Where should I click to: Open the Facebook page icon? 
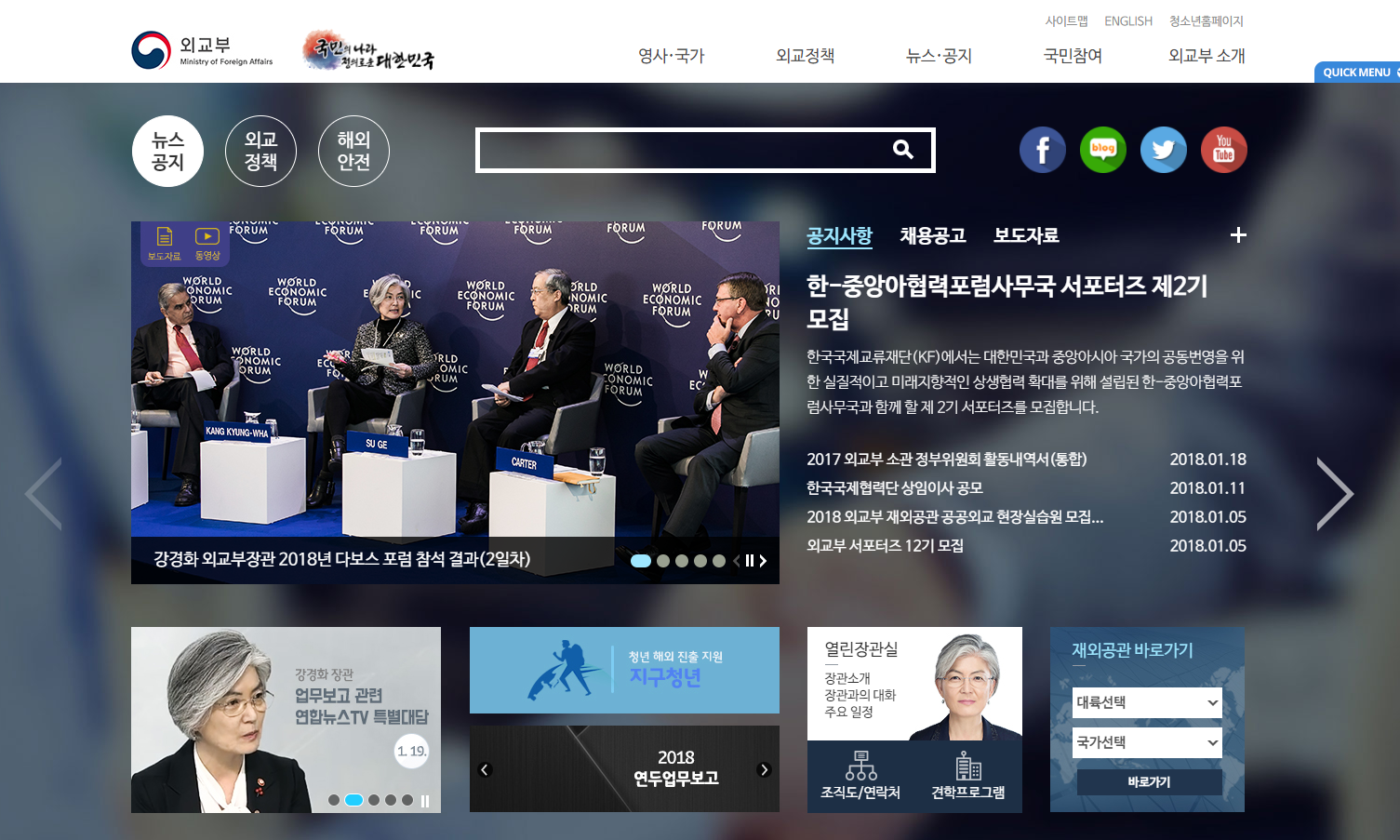[x=1042, y=150]
